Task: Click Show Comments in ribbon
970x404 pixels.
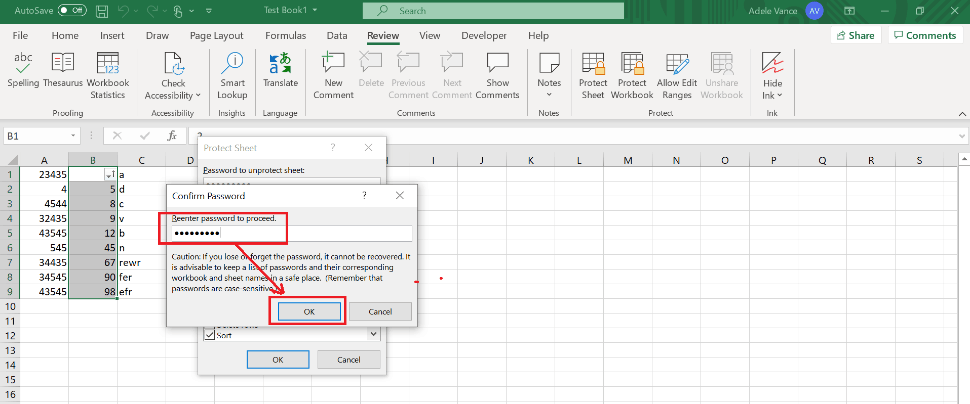Action: (x=497, y=75)
